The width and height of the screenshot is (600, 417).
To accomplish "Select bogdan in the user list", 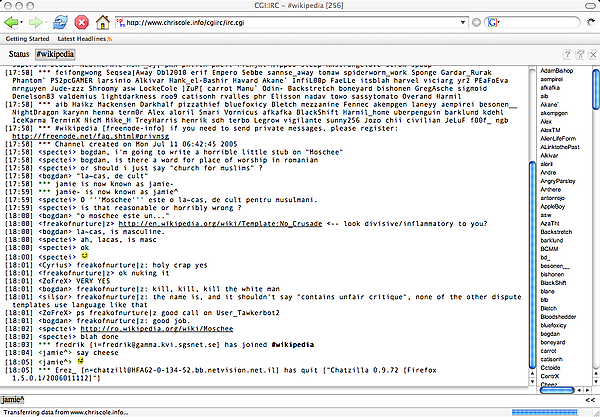I will [550, 334].
